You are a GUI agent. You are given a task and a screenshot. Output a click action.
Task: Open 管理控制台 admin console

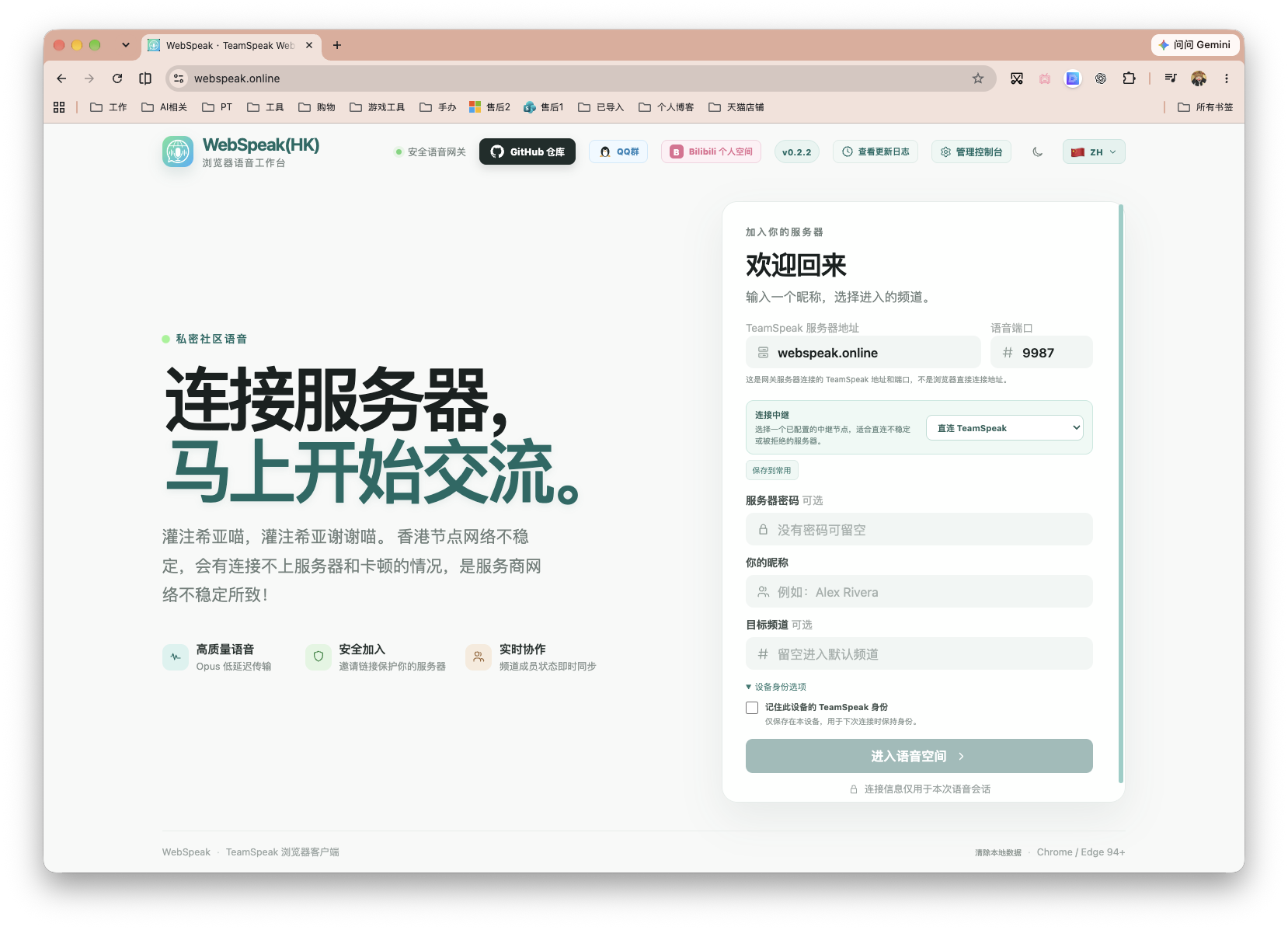pyautogui.click(x=971, y=152)
